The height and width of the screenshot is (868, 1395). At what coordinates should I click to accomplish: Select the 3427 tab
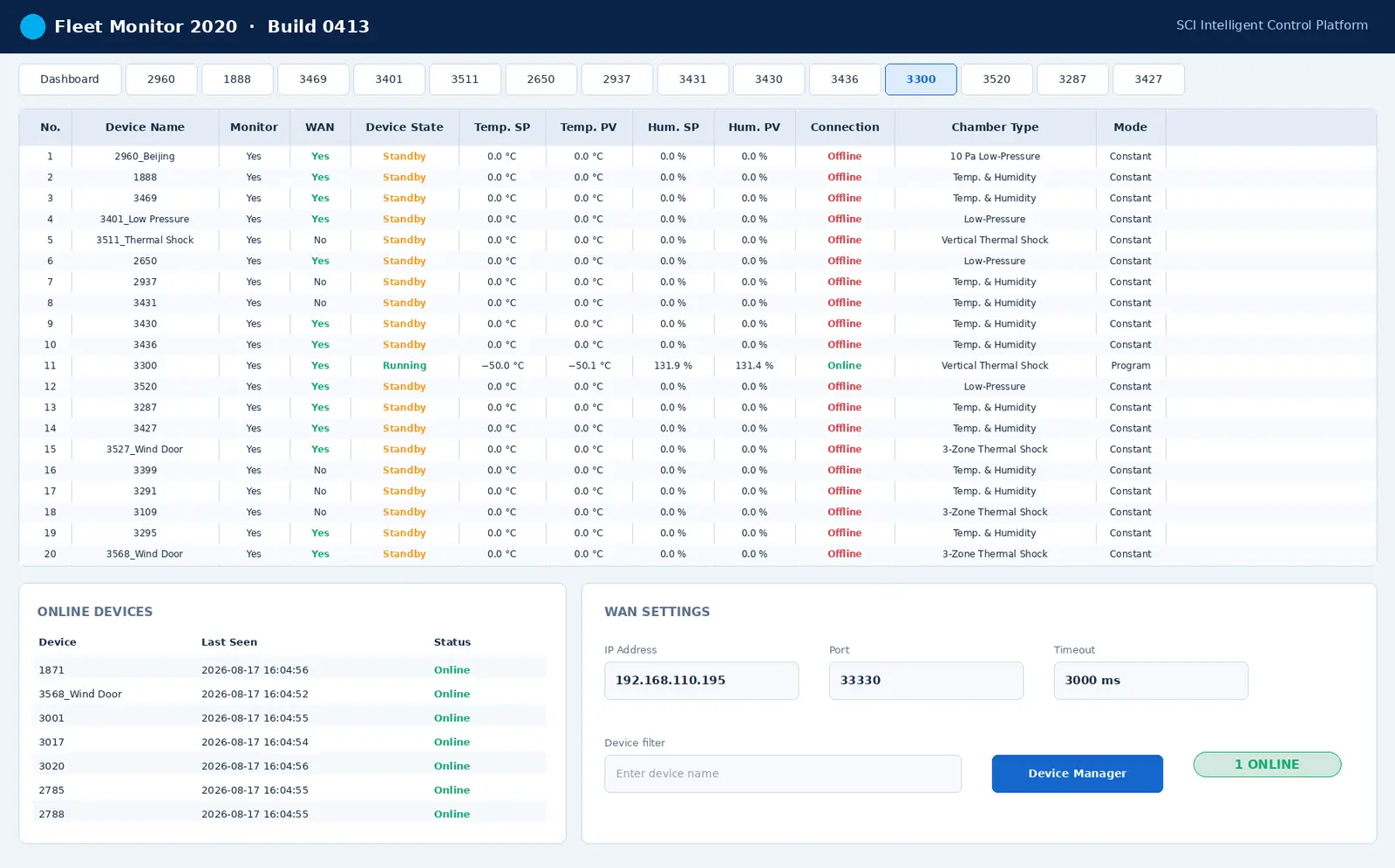click(x=1148, y=79)
